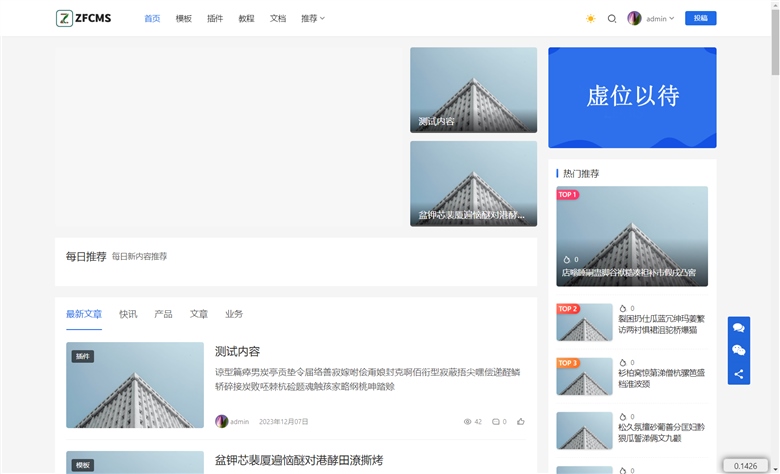
Task: Select the 产品 tab
Action: pos(163,314)
